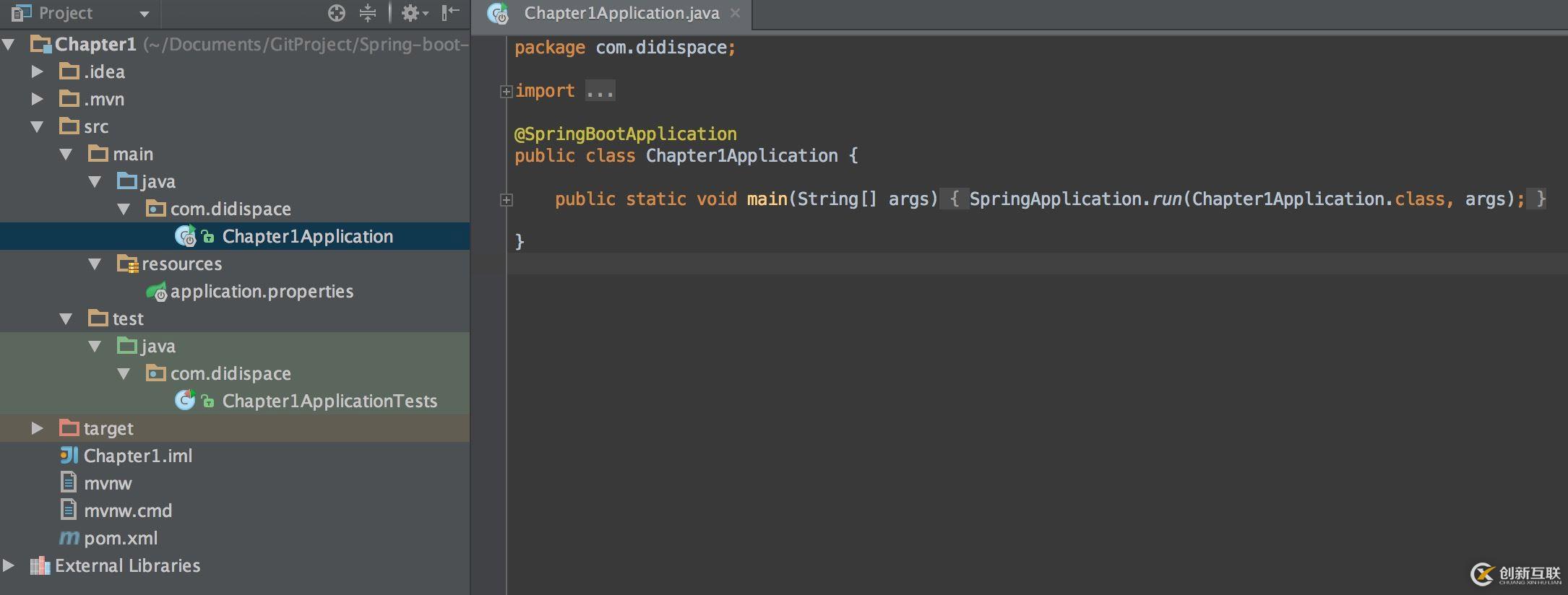Click the main method name in code

pyautogui.click(x=767, y=199)
